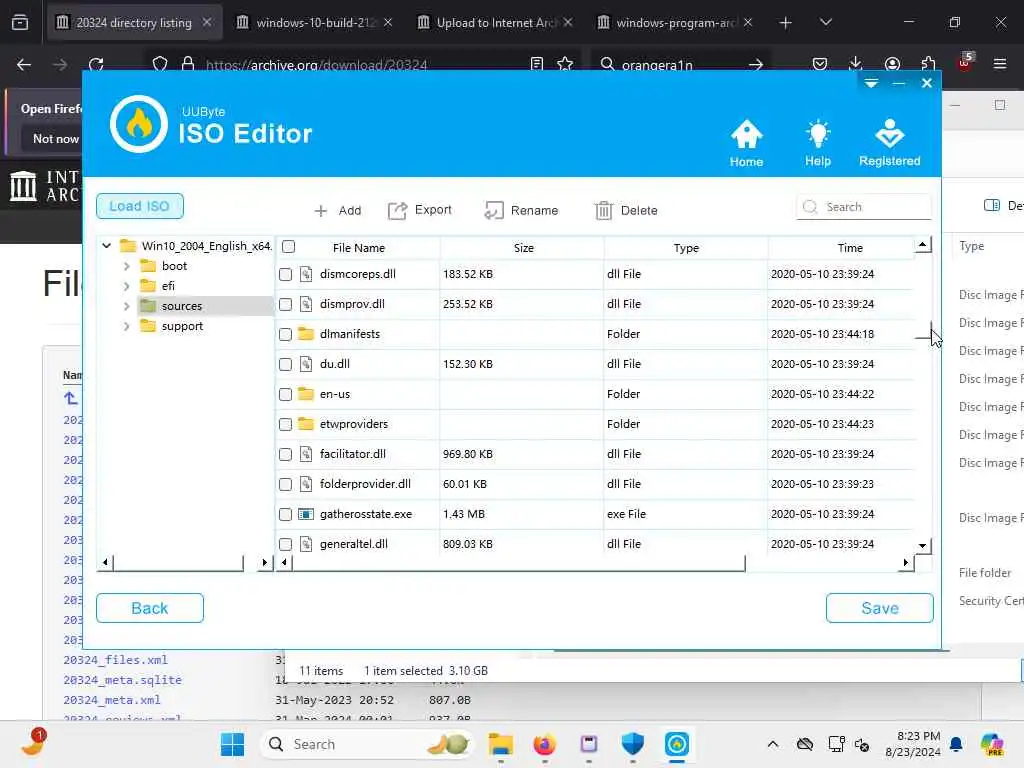Screen dimensions: 1024x768
Task: Open the Firefox hamburger menu
Action: (x=1000, y=64)
